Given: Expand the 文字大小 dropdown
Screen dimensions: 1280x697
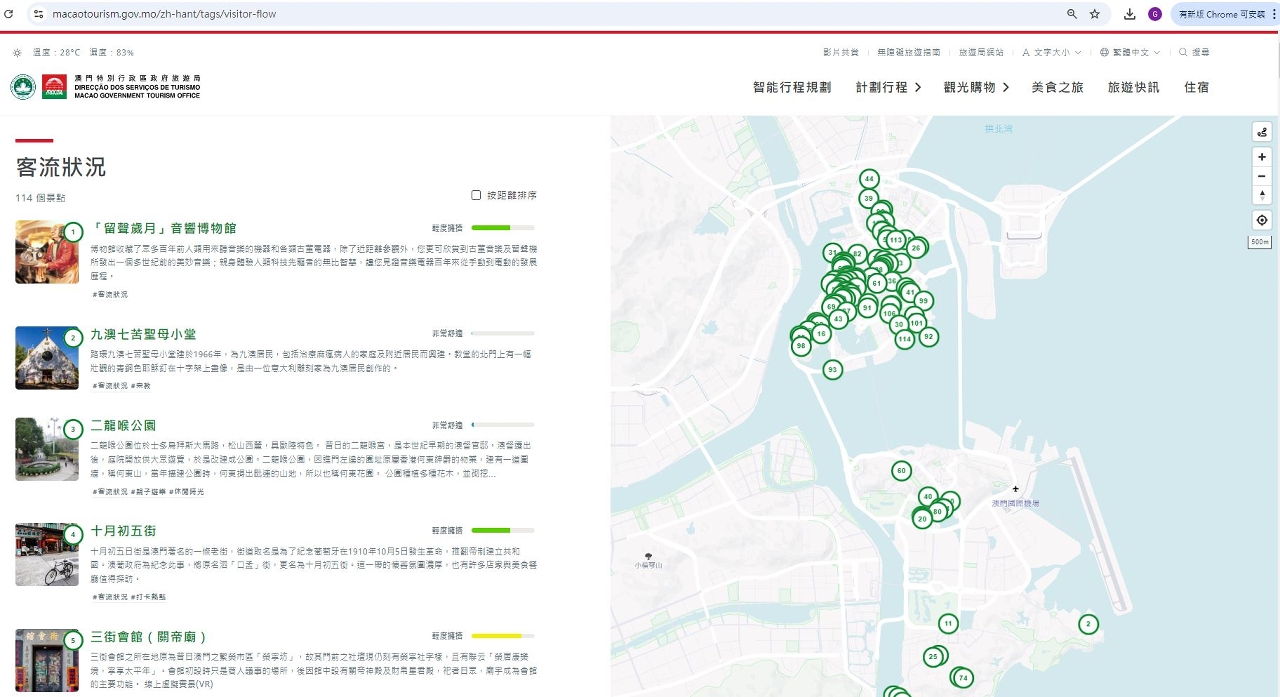Looking at the screenshot, I should click(1046, 52).
